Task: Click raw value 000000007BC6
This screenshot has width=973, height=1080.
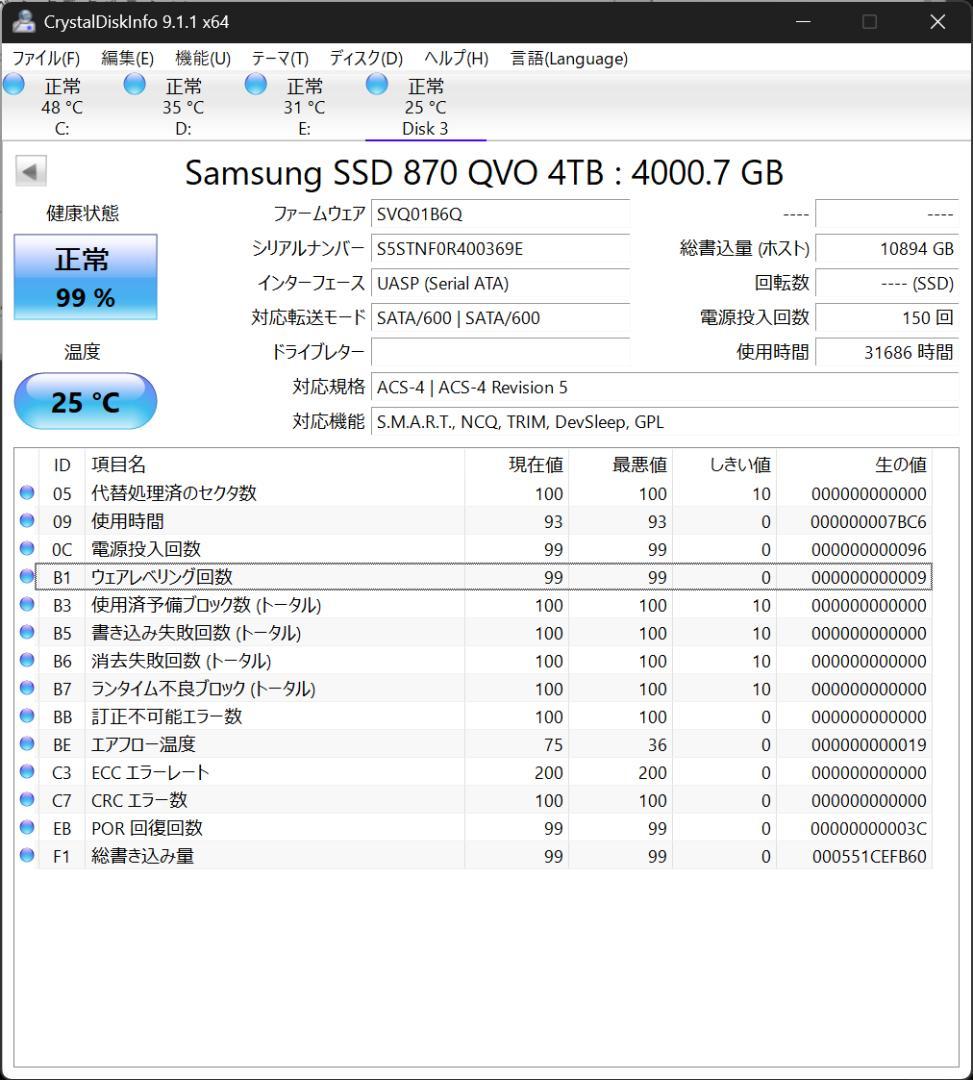Action: (868, 521)
